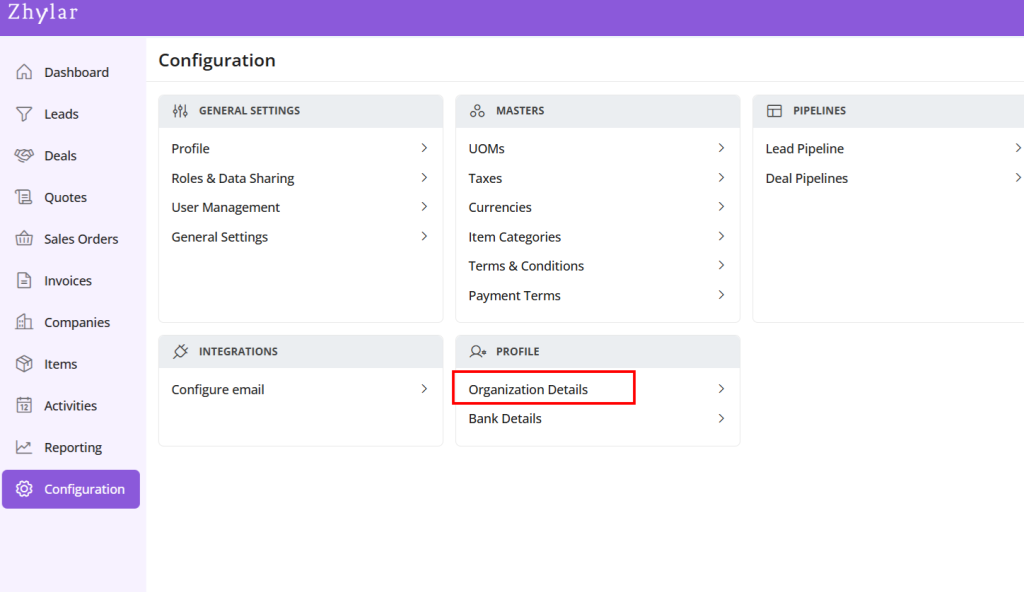This screenshot has width=1024, height=592.
Task: Open the Lead Pipeline entry
Action: (x=804, y=149)
